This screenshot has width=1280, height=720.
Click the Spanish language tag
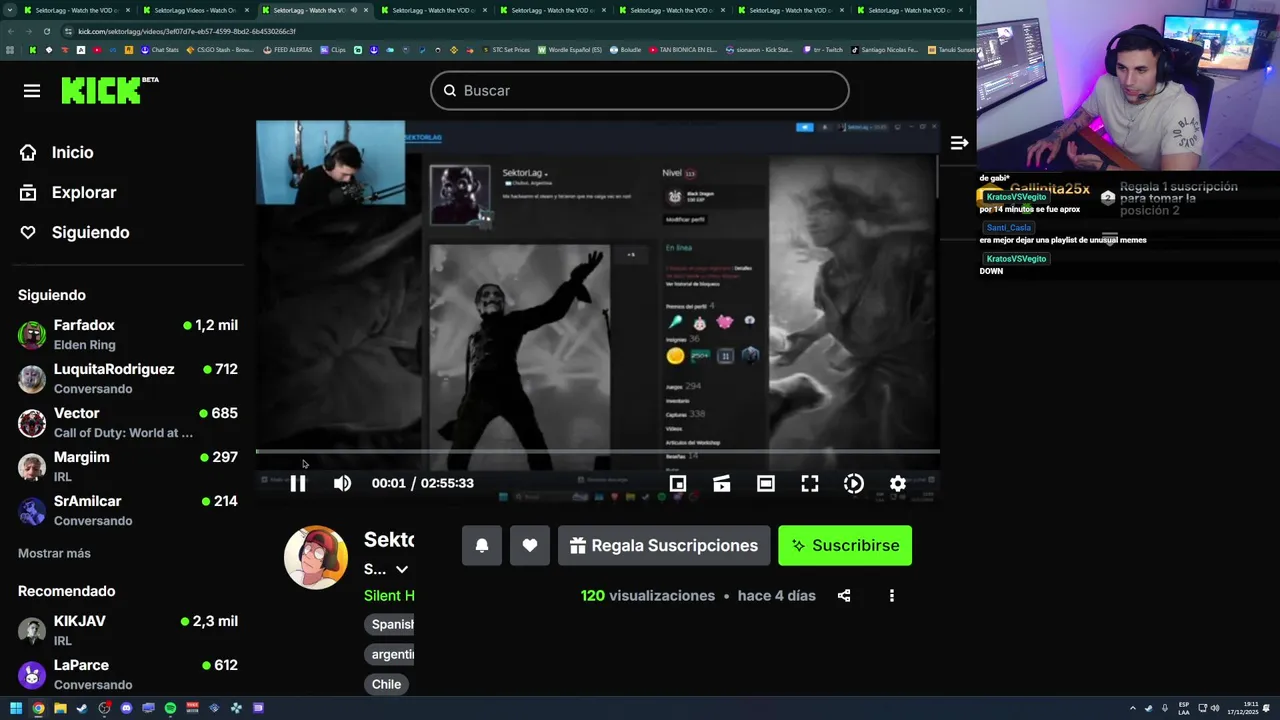pos(390,624)
